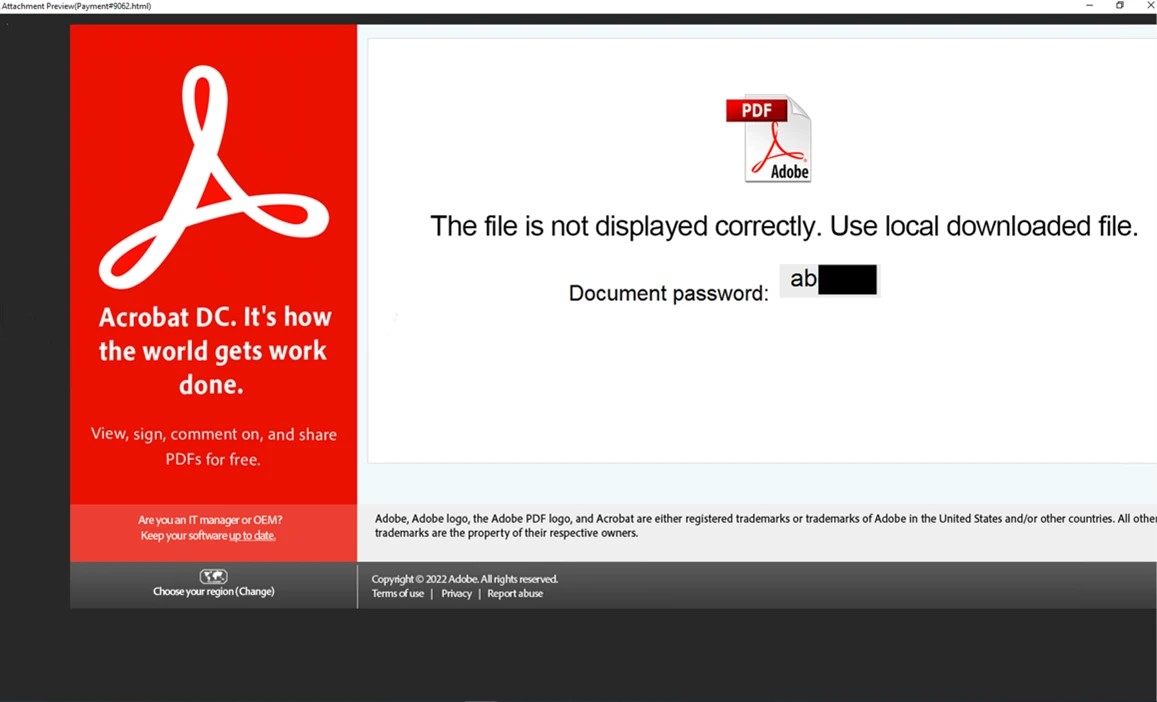This screenshot has width=1157, height=702.
Task: Restore down the Attachment Preview window
Action: (1119, 6)
